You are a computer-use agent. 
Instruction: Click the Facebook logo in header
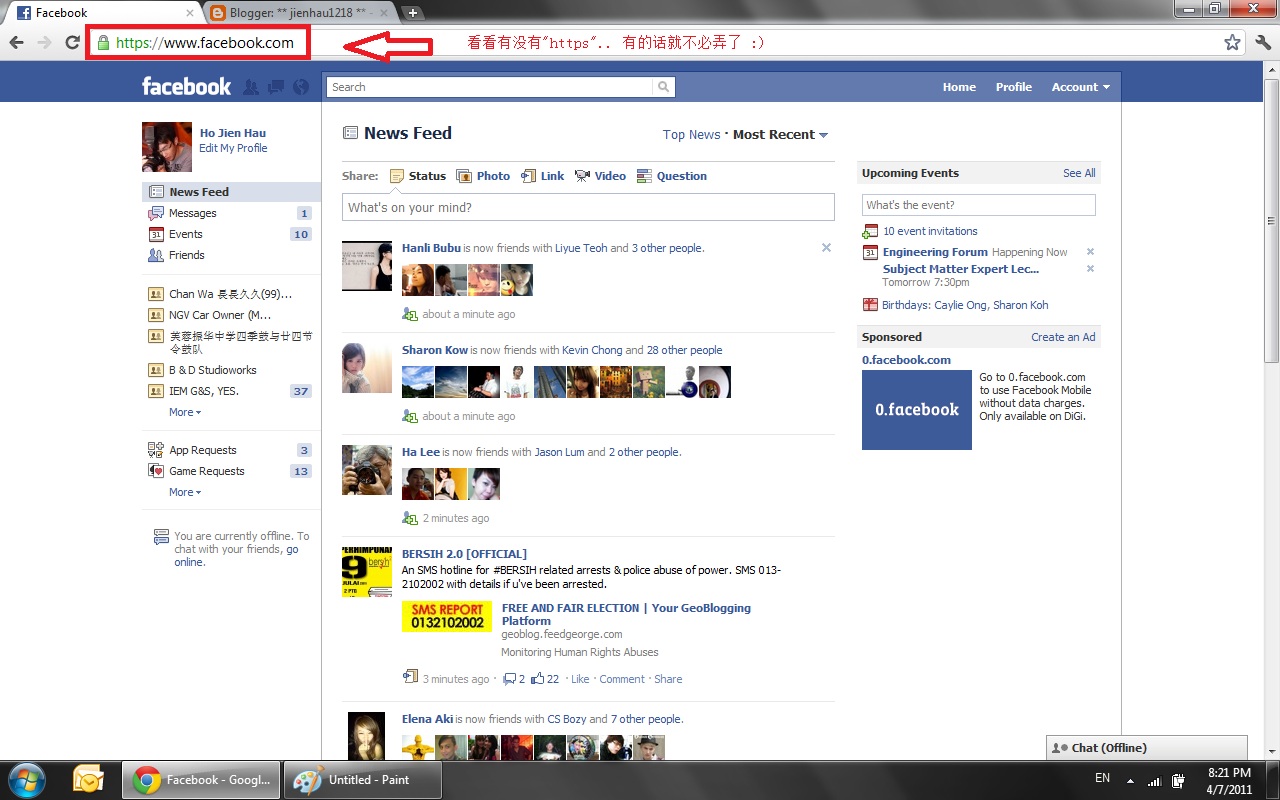pos(186,87)
